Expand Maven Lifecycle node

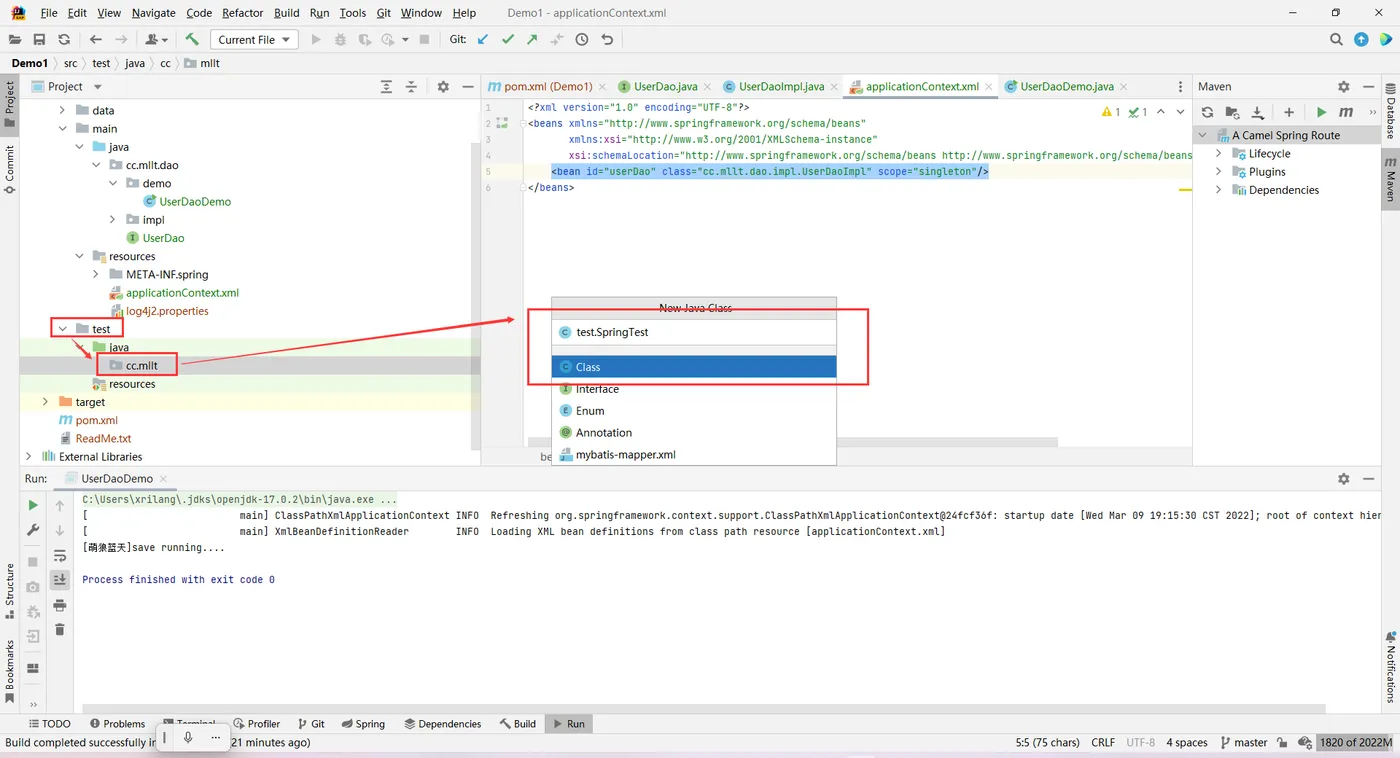(x=1219, y=154)
